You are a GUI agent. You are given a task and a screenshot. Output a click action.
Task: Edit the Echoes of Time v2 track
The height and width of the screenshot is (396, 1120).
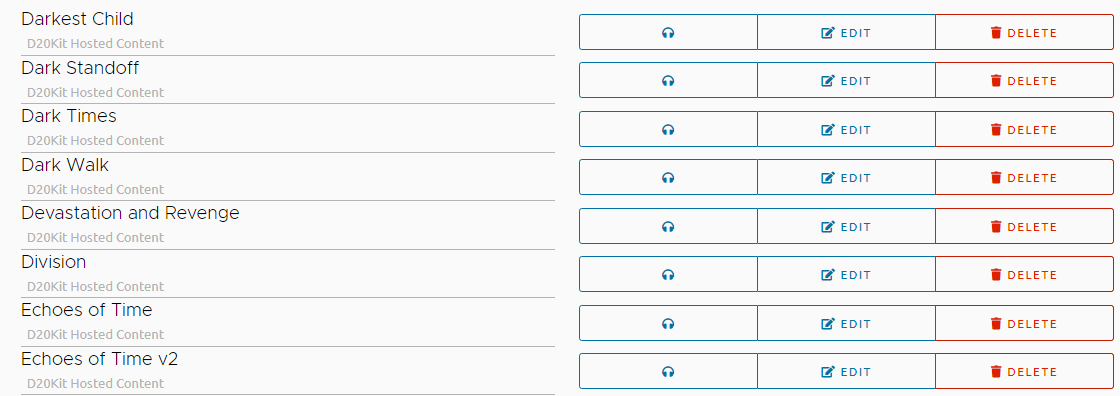846,372
